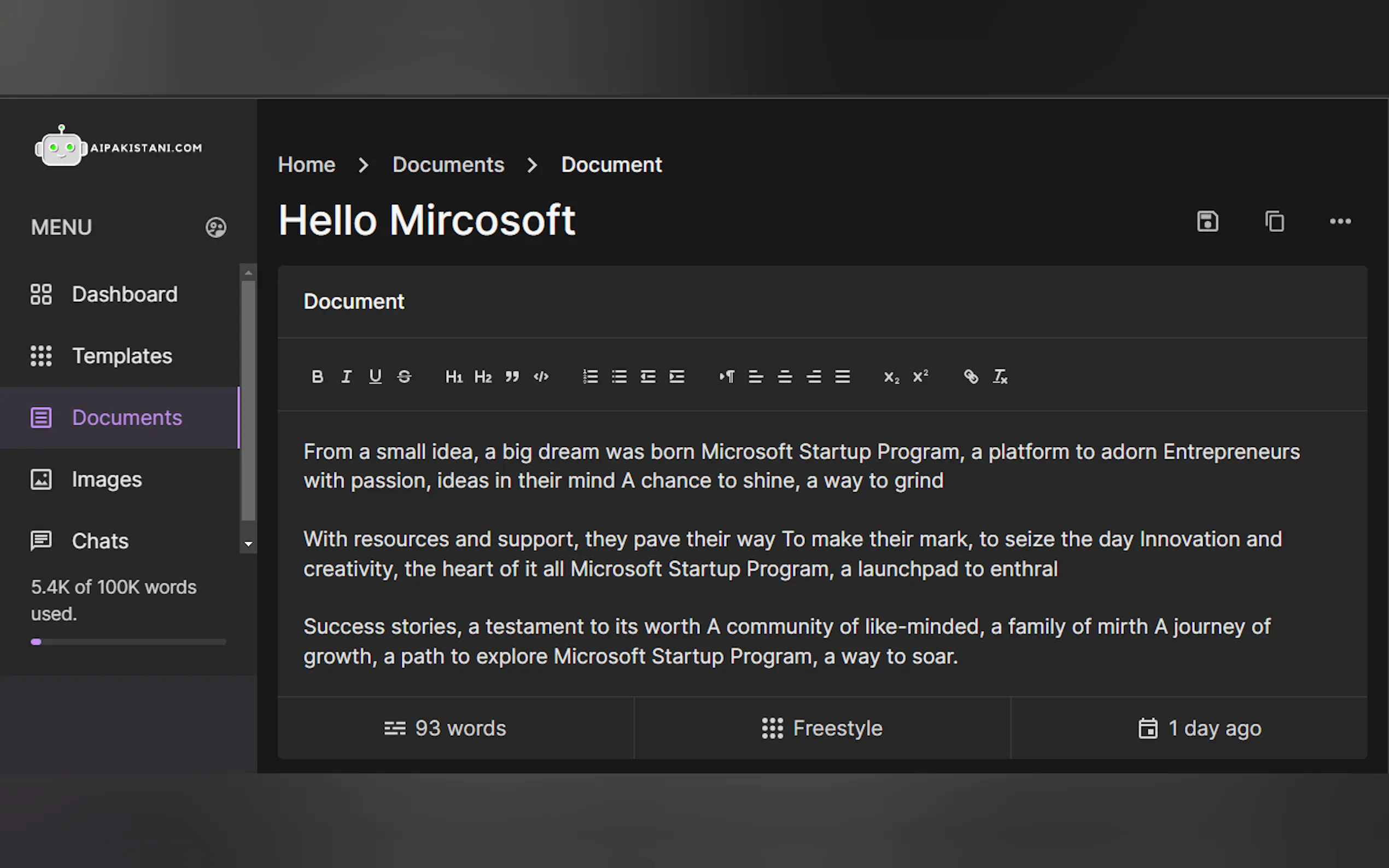The image size is (1389, 868).
Task: Clear text formatting icon
Action: pos(1000,377)
